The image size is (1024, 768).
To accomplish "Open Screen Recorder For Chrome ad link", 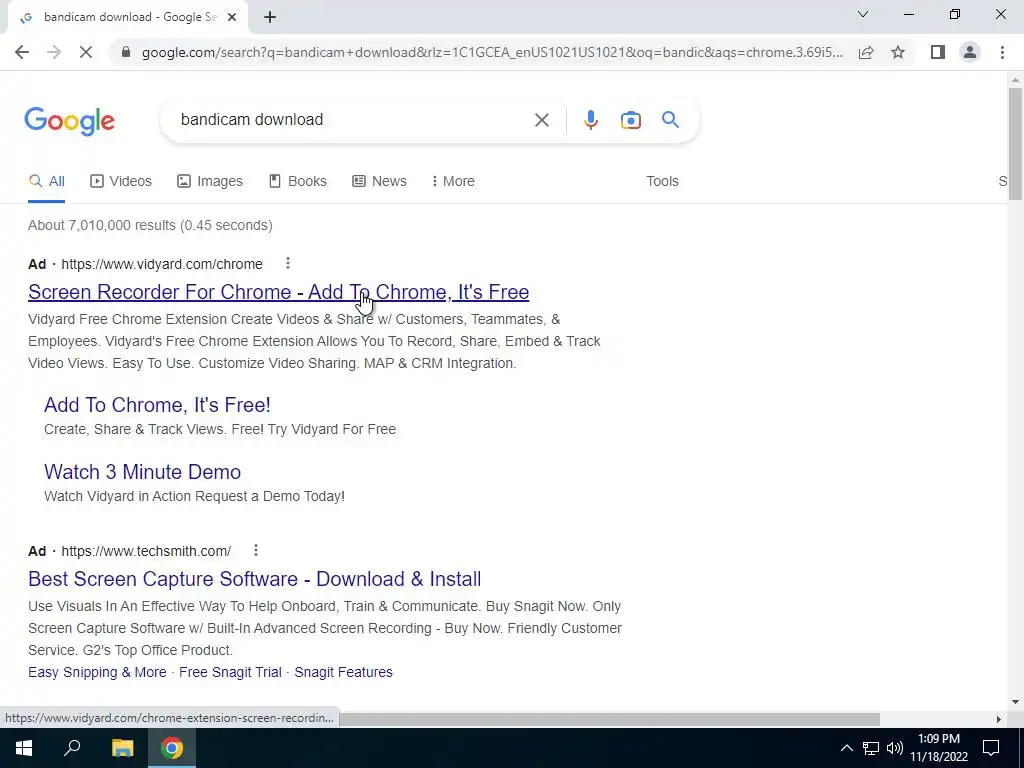I will pyautogui.click(x=278, y=292).
